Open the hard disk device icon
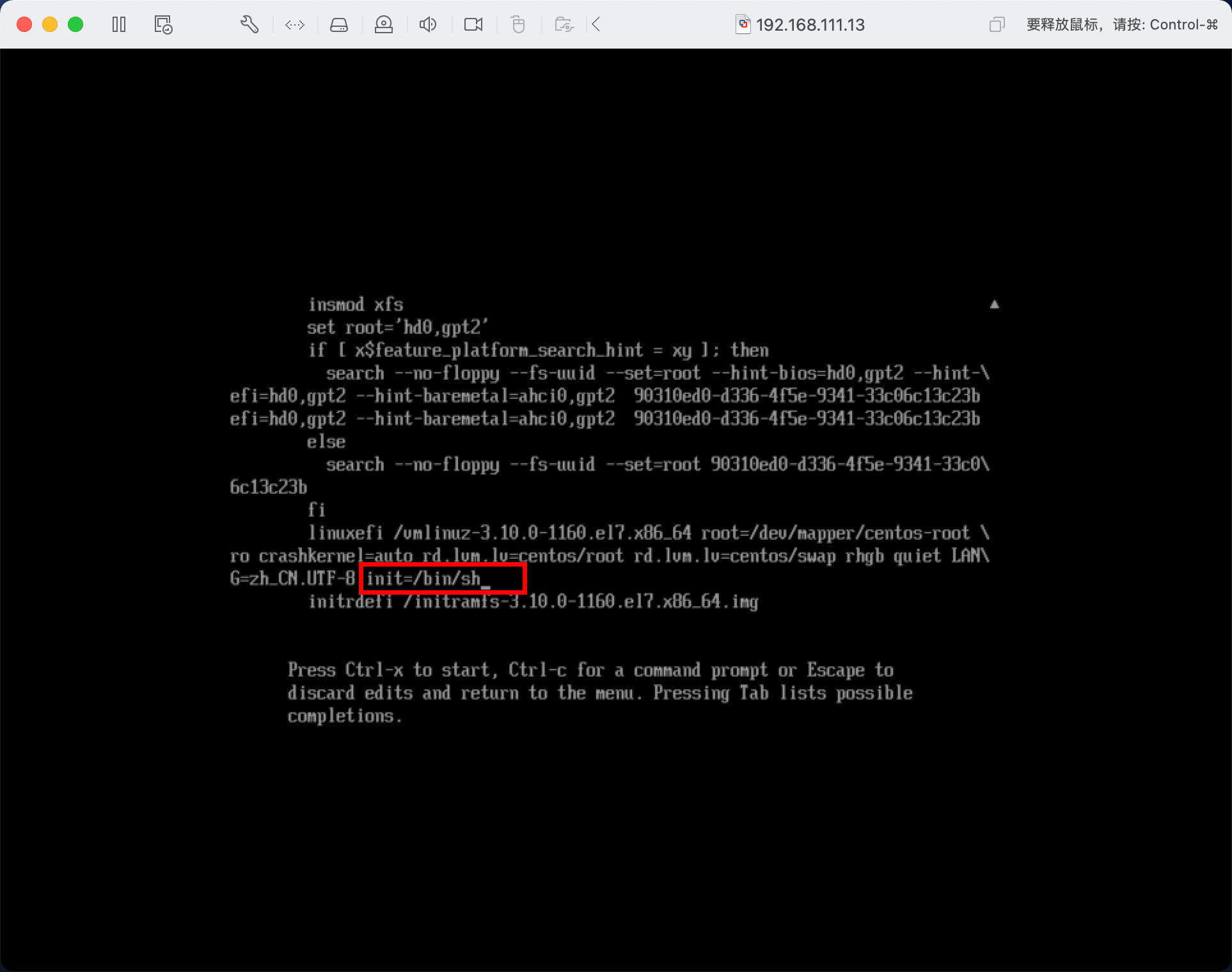This screenshot has height=972, width=1232. 339,25
